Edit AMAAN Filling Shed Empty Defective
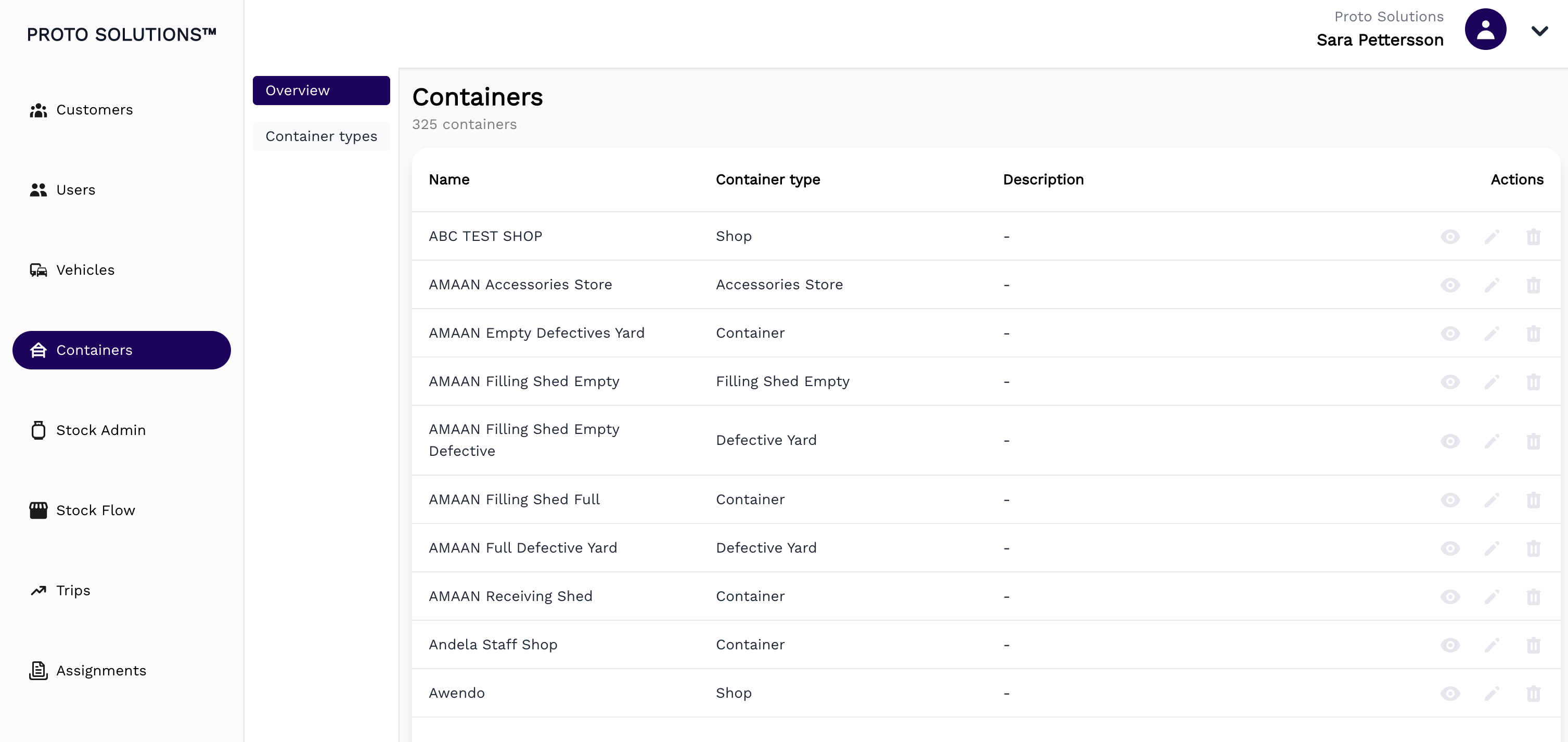Viewport: 1568px width, 742px height. click(x=1492, y=441)
